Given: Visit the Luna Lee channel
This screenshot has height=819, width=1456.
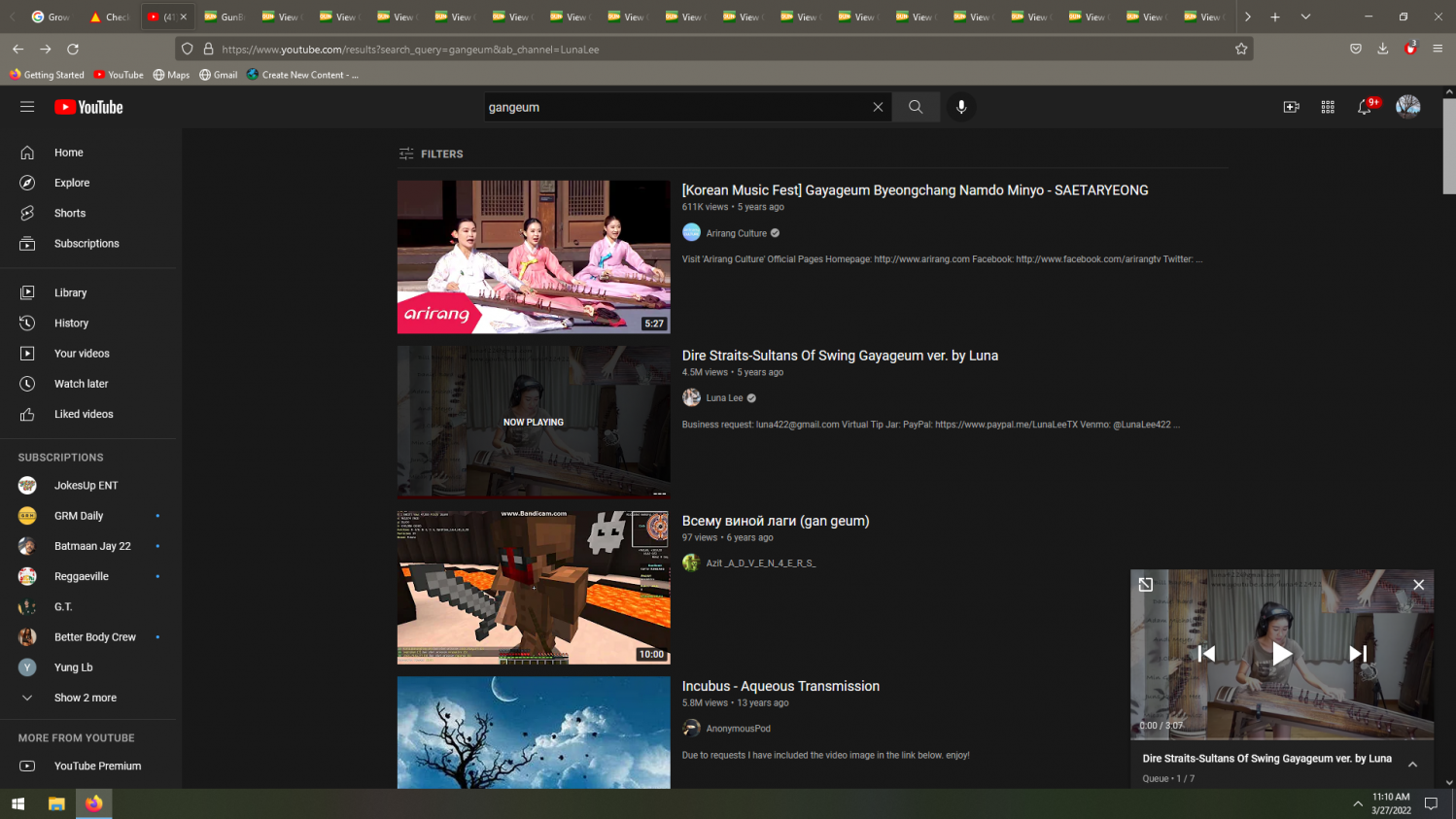Looking at the screenshot, I should tap(724, 397).
